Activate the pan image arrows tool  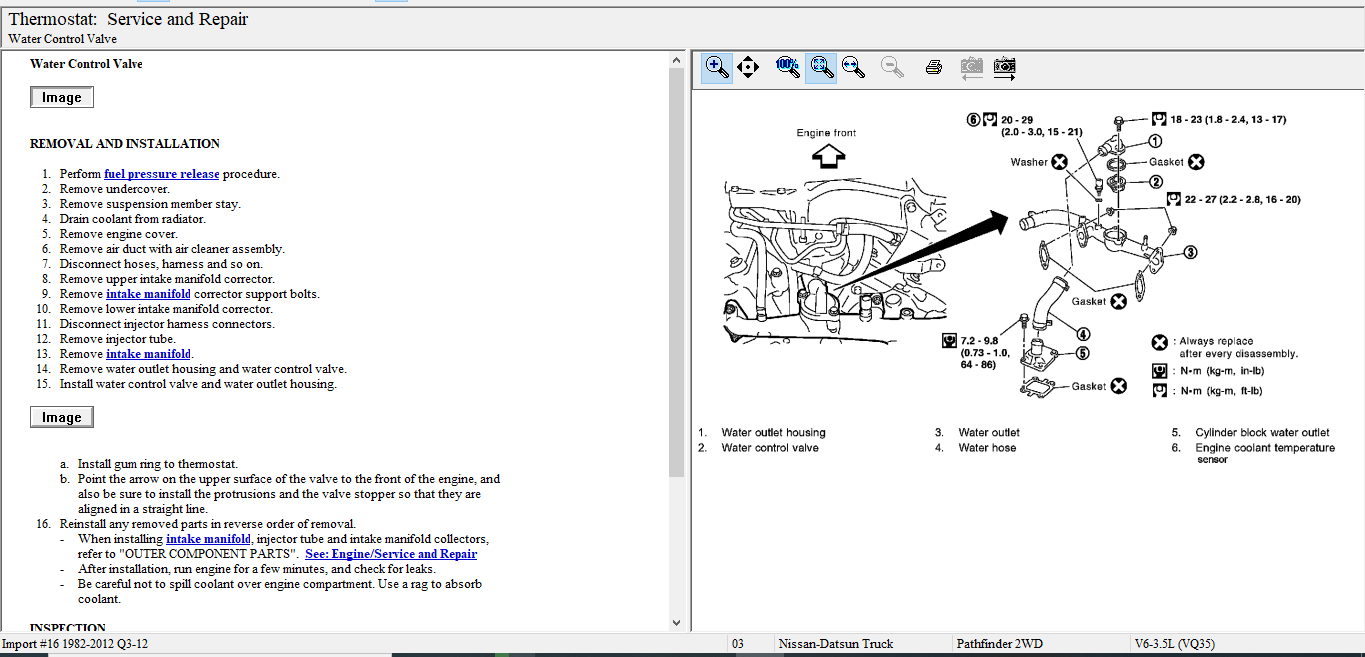coord(748,67)
